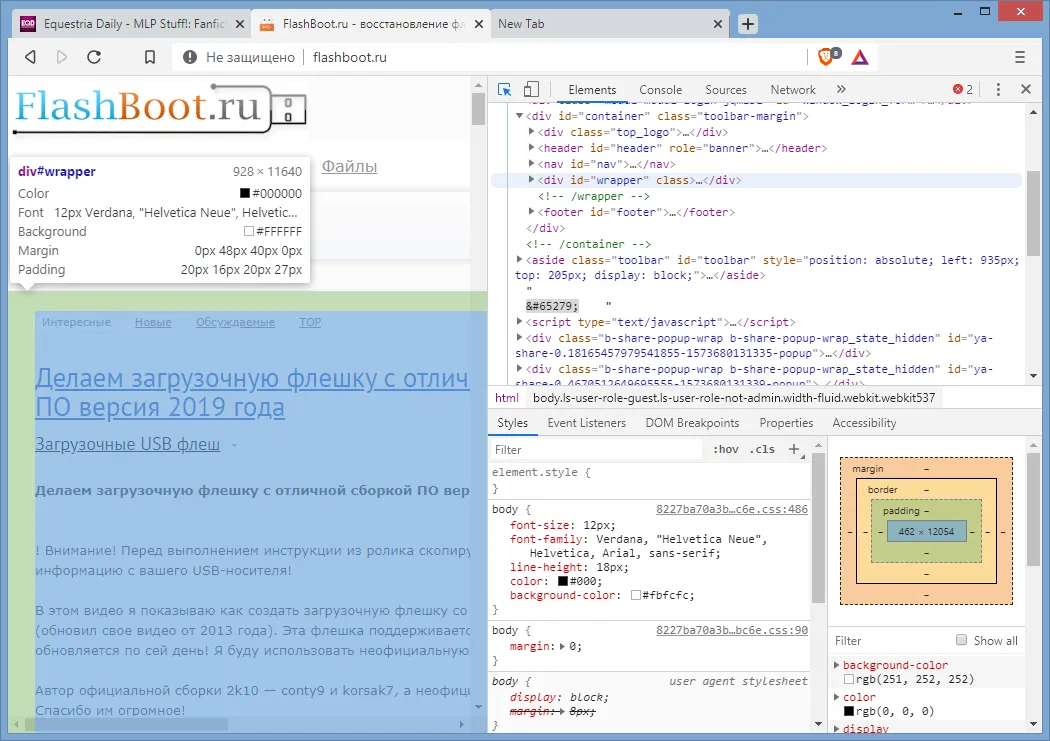1050x741 pixels.
Task: Open the Файлы link on the page
Action: (x=350, y=166)
